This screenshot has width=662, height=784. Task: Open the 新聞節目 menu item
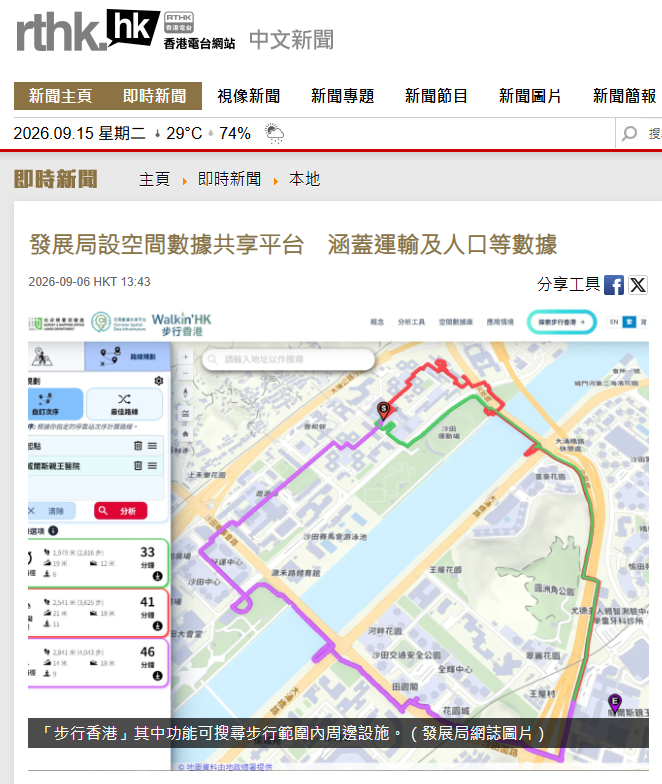[436, 96]
